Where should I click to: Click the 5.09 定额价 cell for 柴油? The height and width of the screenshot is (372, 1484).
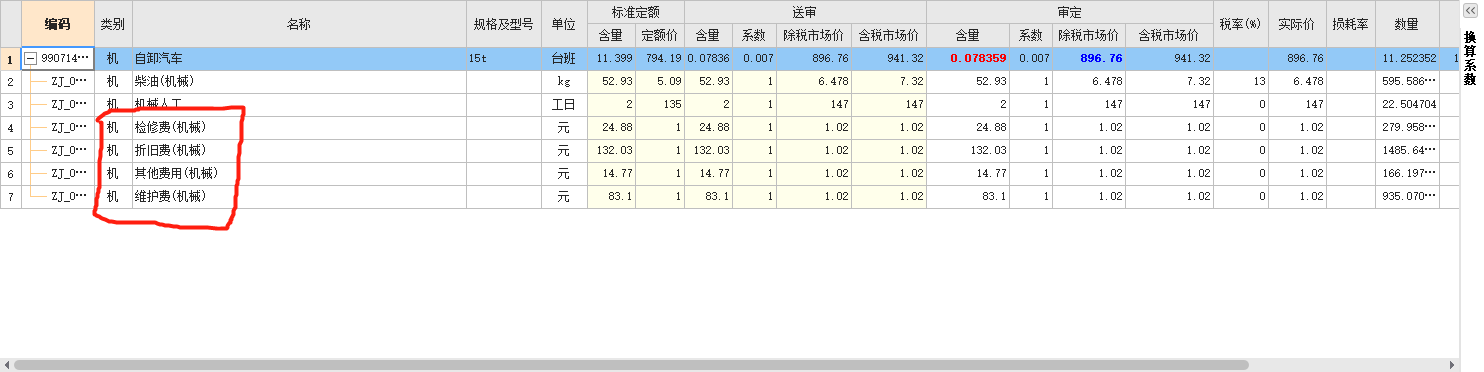pyautogui.click(x=660, y=81)
